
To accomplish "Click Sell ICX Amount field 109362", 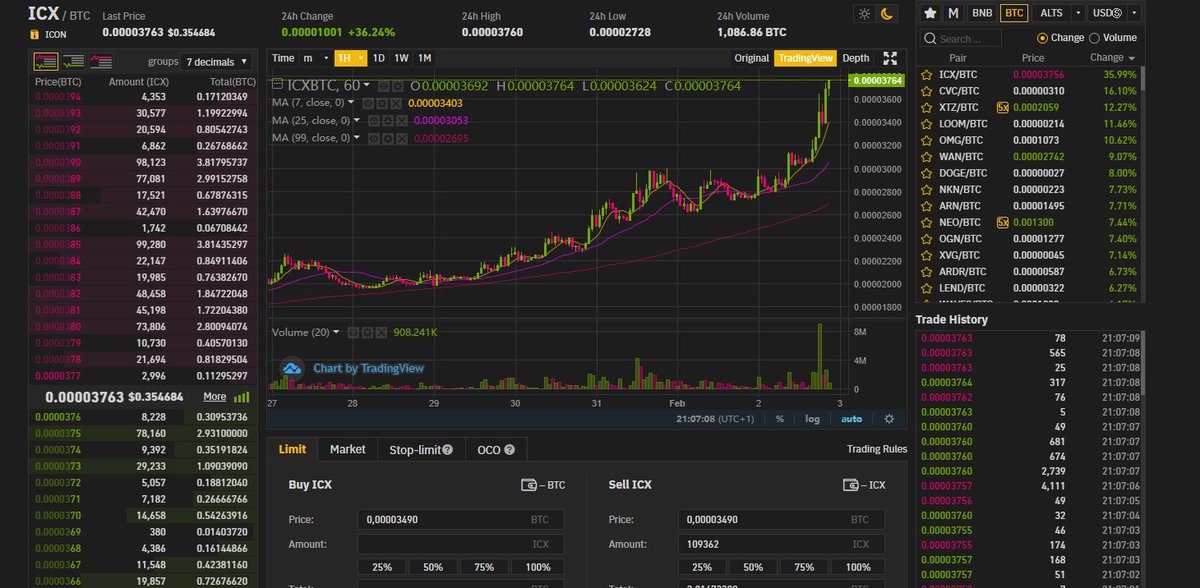I will click(780, 544).
